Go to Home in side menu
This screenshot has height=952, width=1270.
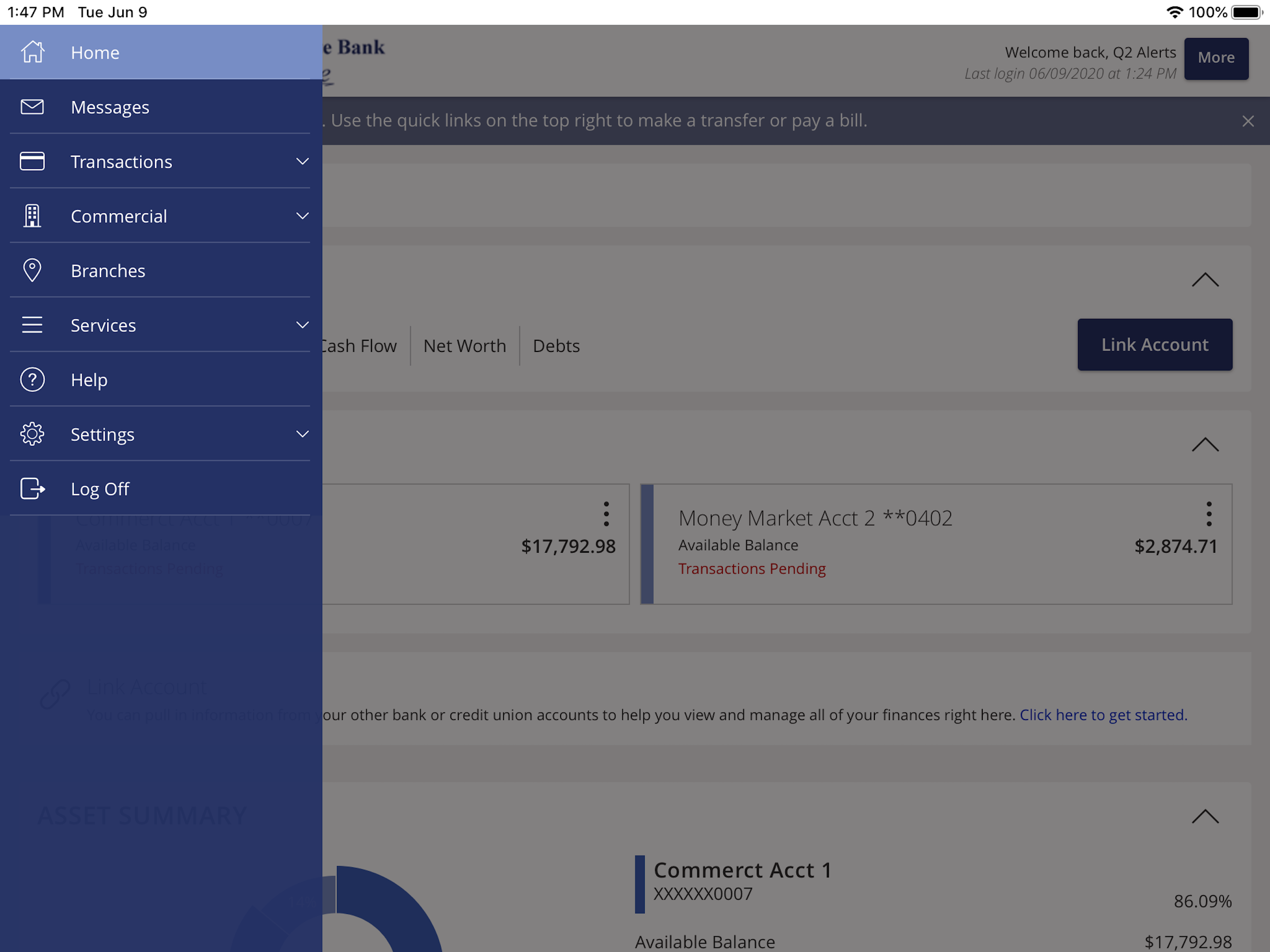pyautogui.click(x=161, y=52)
